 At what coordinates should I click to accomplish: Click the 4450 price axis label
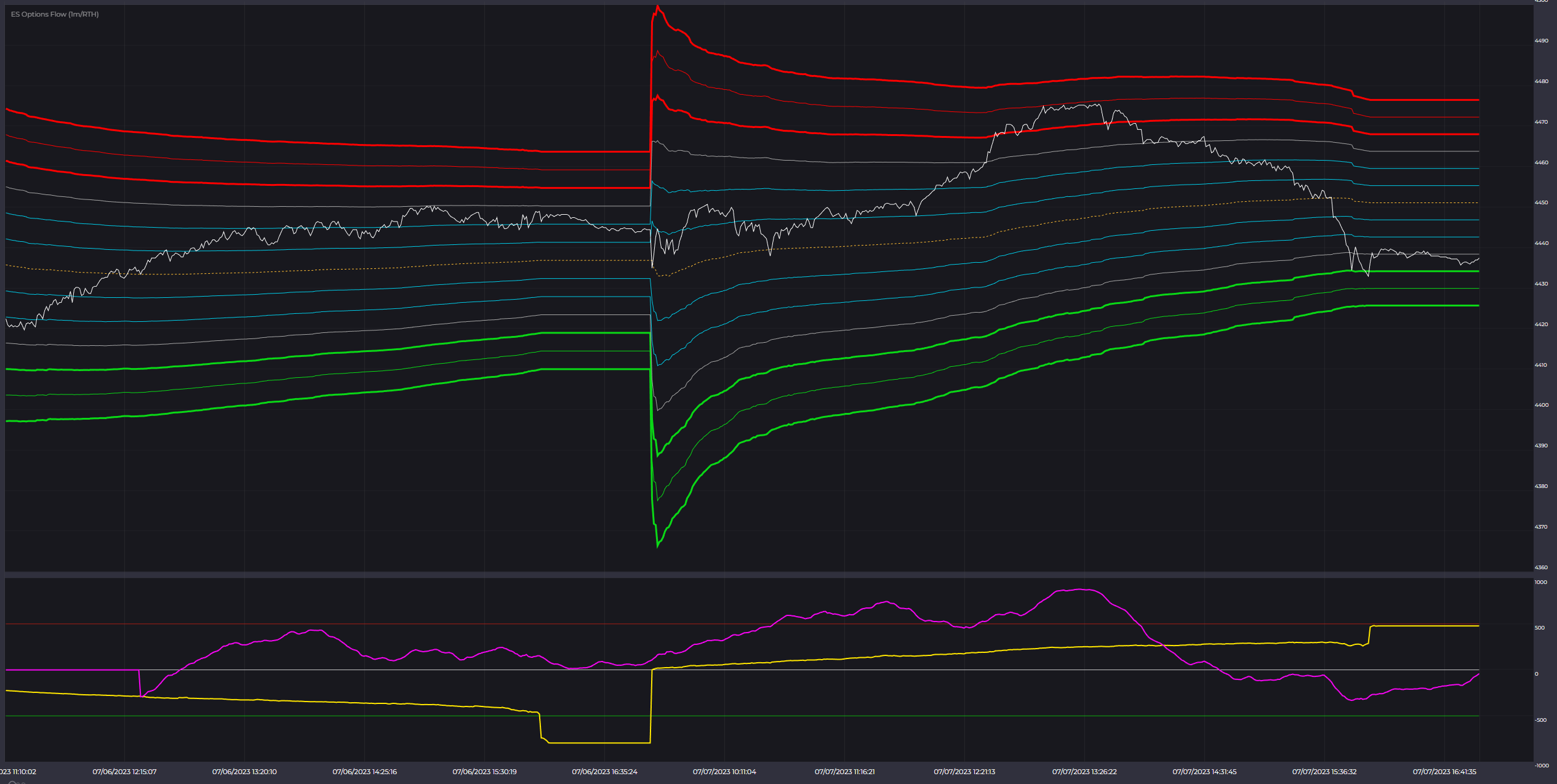coord(1541,202)
